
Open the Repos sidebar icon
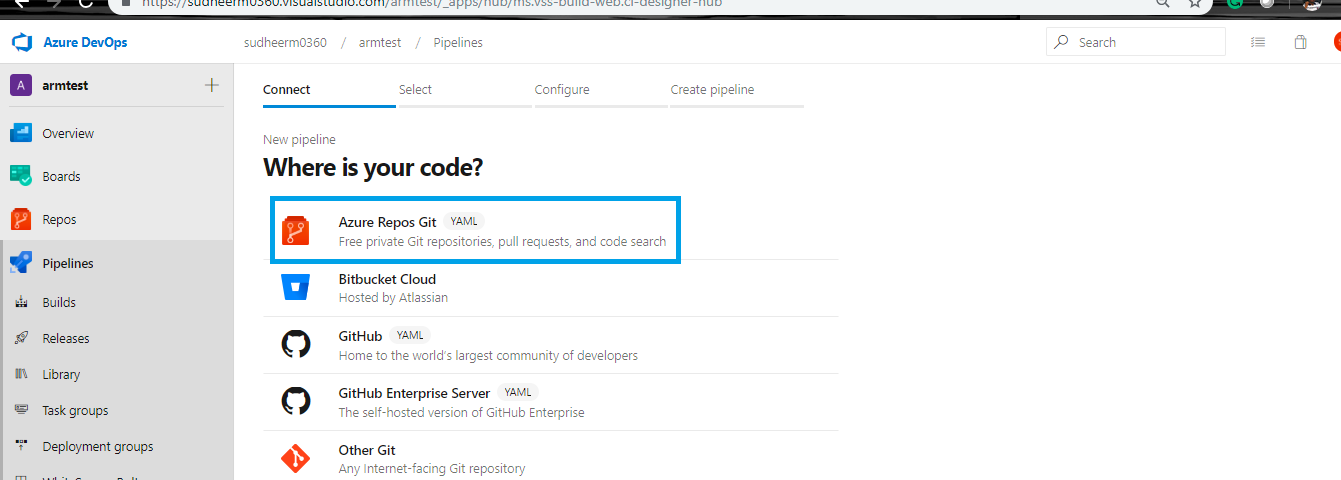click(21, 219)
